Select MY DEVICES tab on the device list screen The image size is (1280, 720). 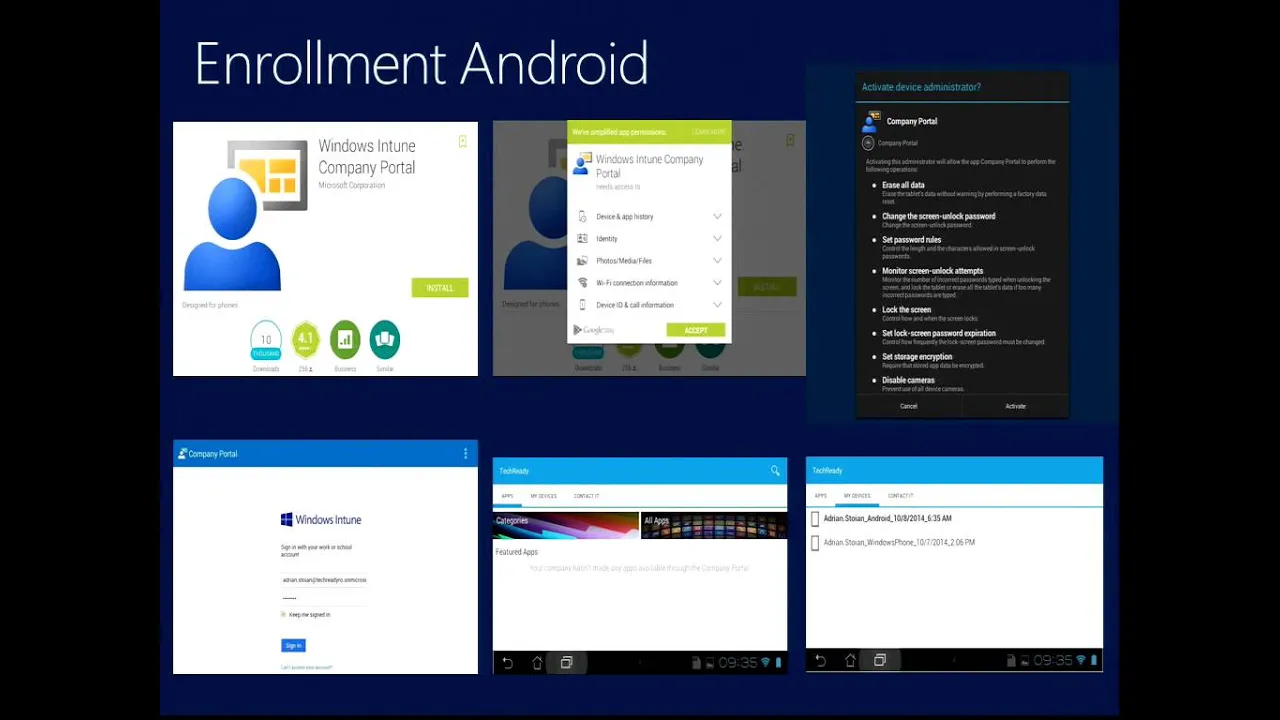click(x=857, y=496)
